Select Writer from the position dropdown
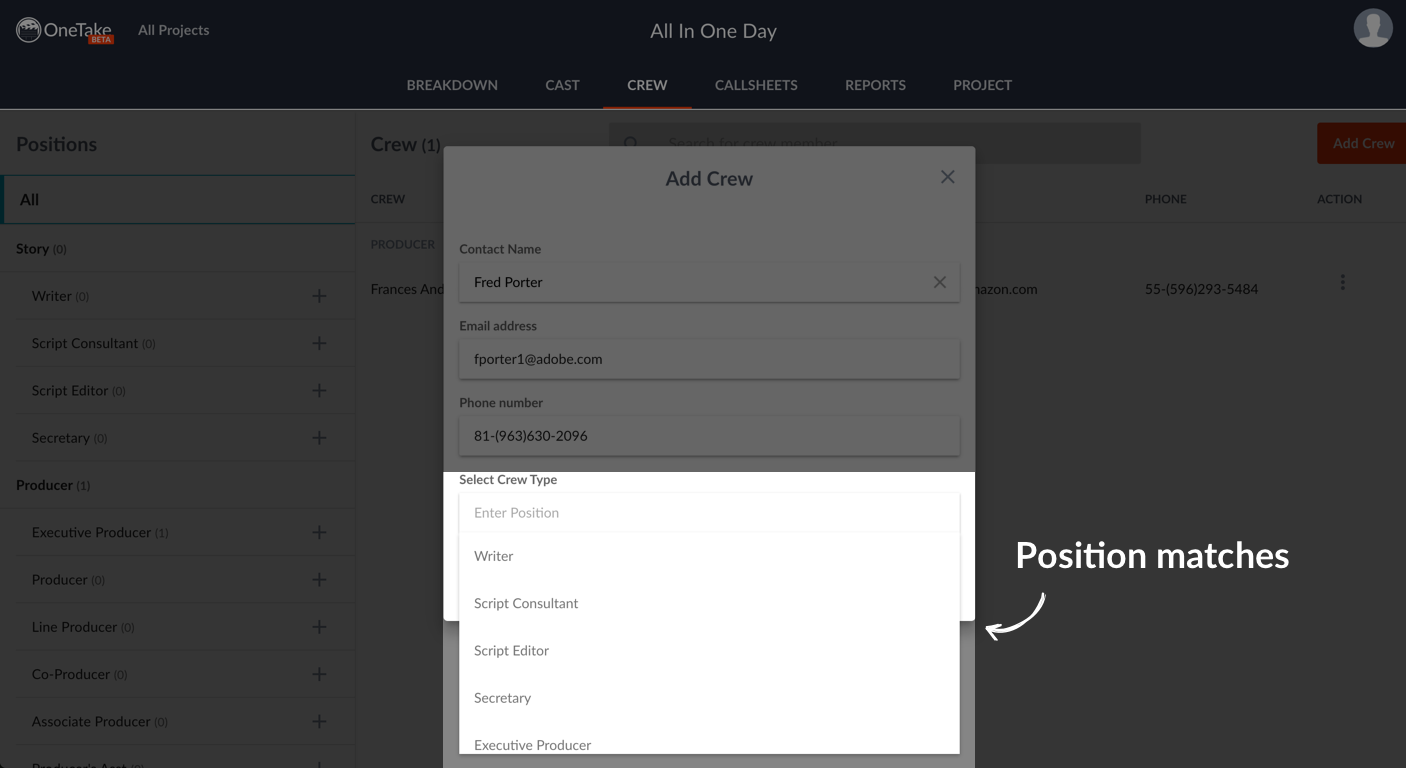The height and width of the screenshot is (768, 1406). [x=709, y=556]
